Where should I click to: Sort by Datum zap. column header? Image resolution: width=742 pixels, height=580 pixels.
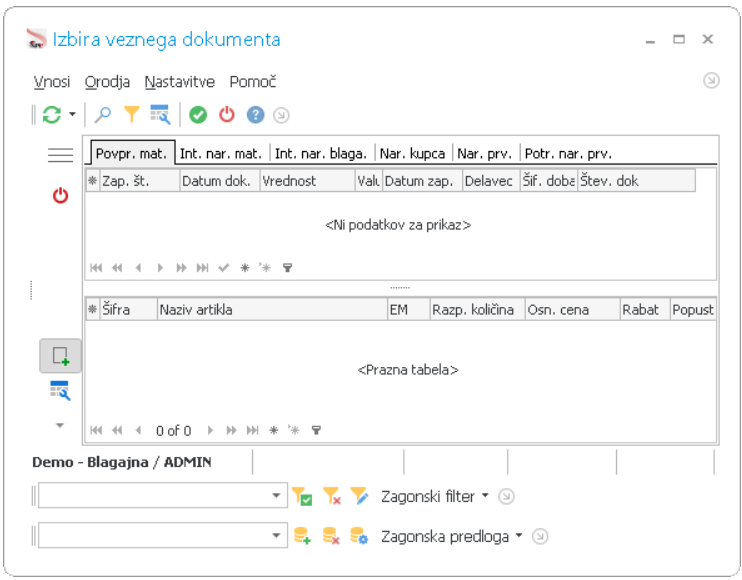422,181
